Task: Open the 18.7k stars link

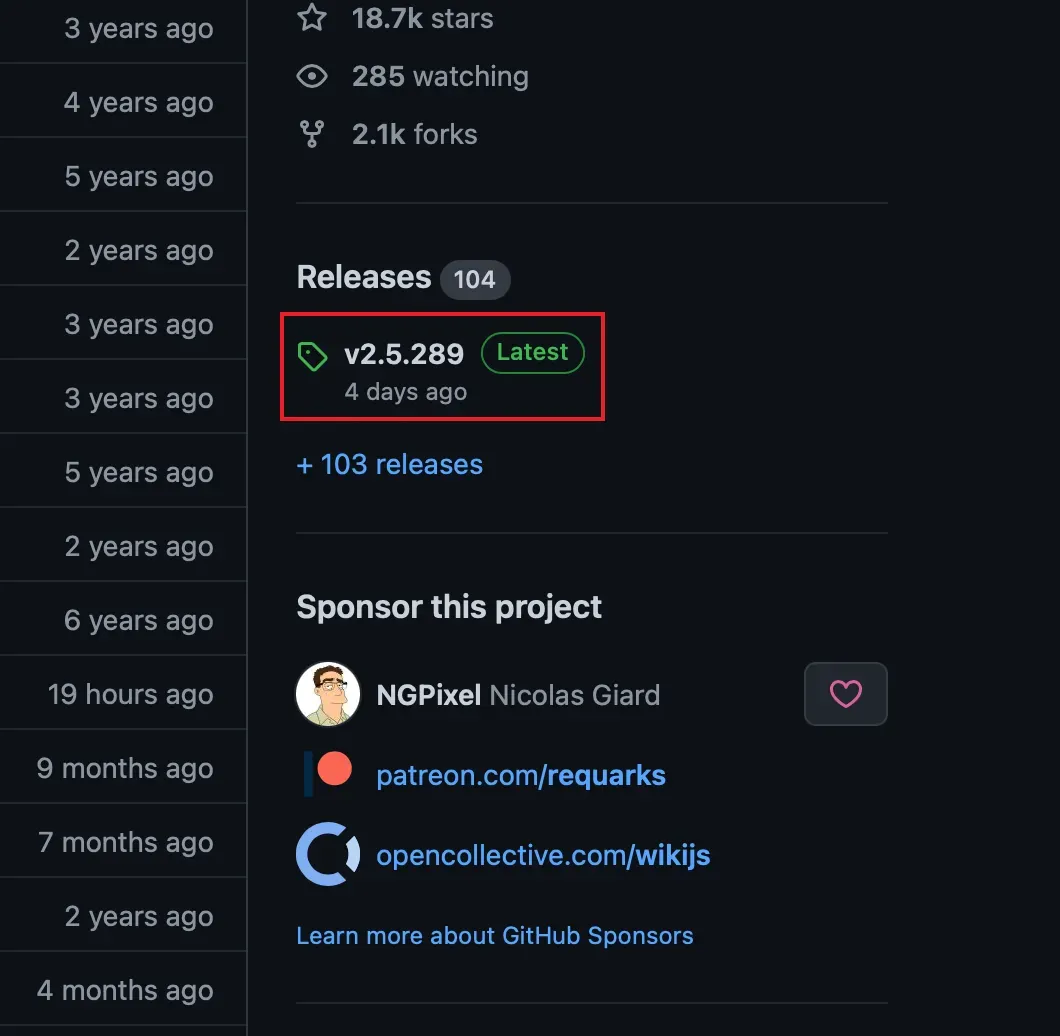Action: (422, 18)
